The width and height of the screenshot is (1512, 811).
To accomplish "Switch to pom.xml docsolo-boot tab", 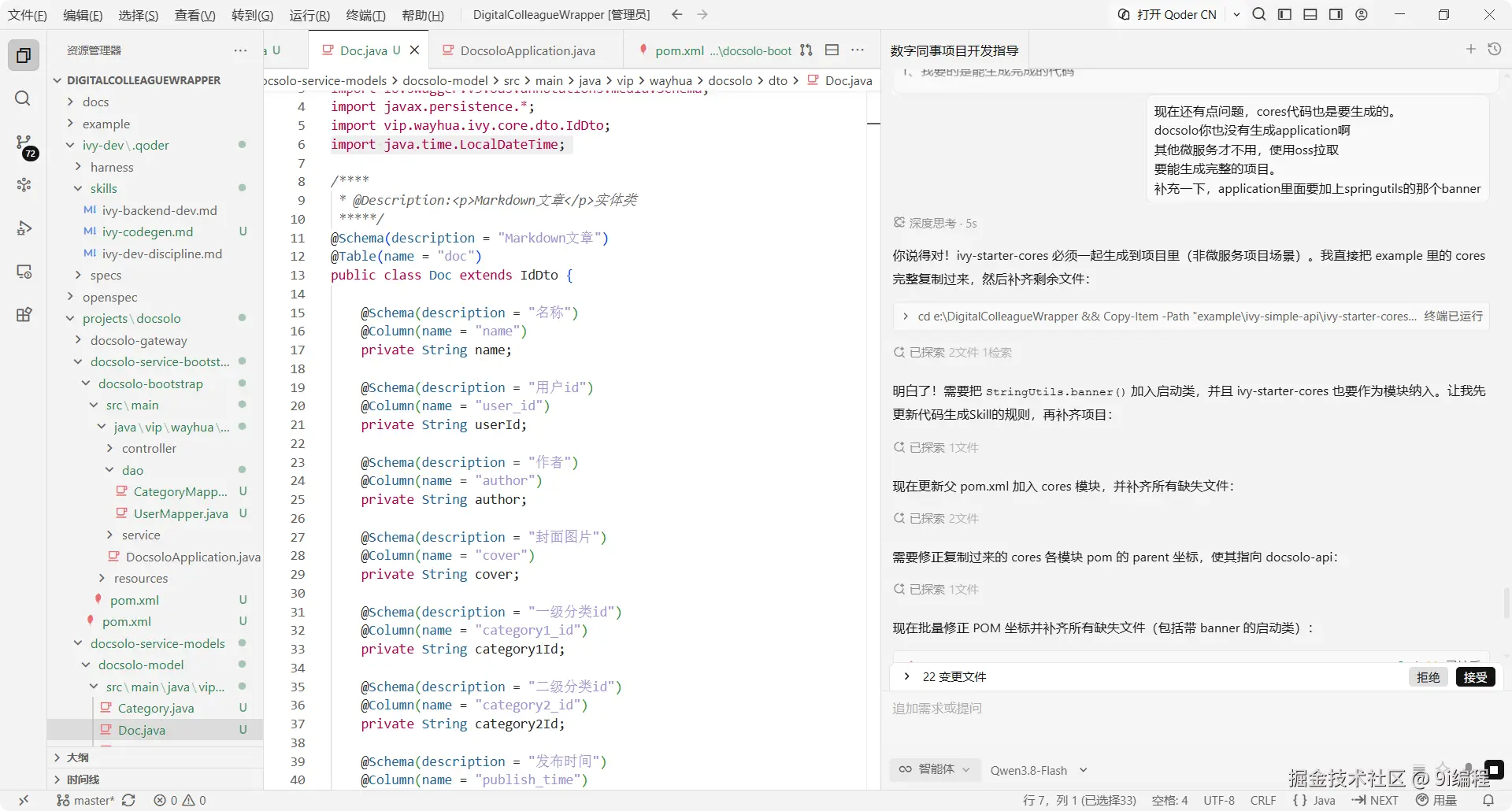I will pos(716,50).
